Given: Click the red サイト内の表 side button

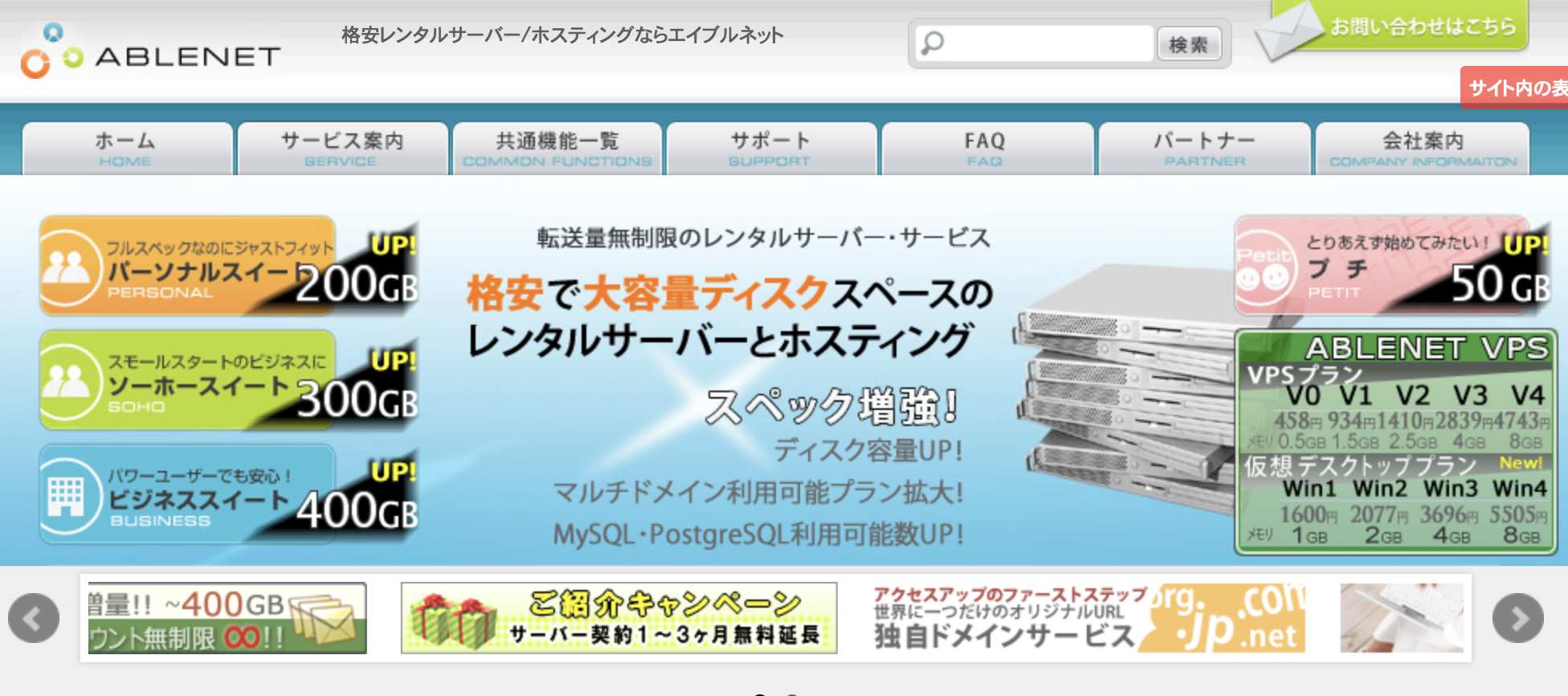Looking at the screenshot, I should point(1515,88).
